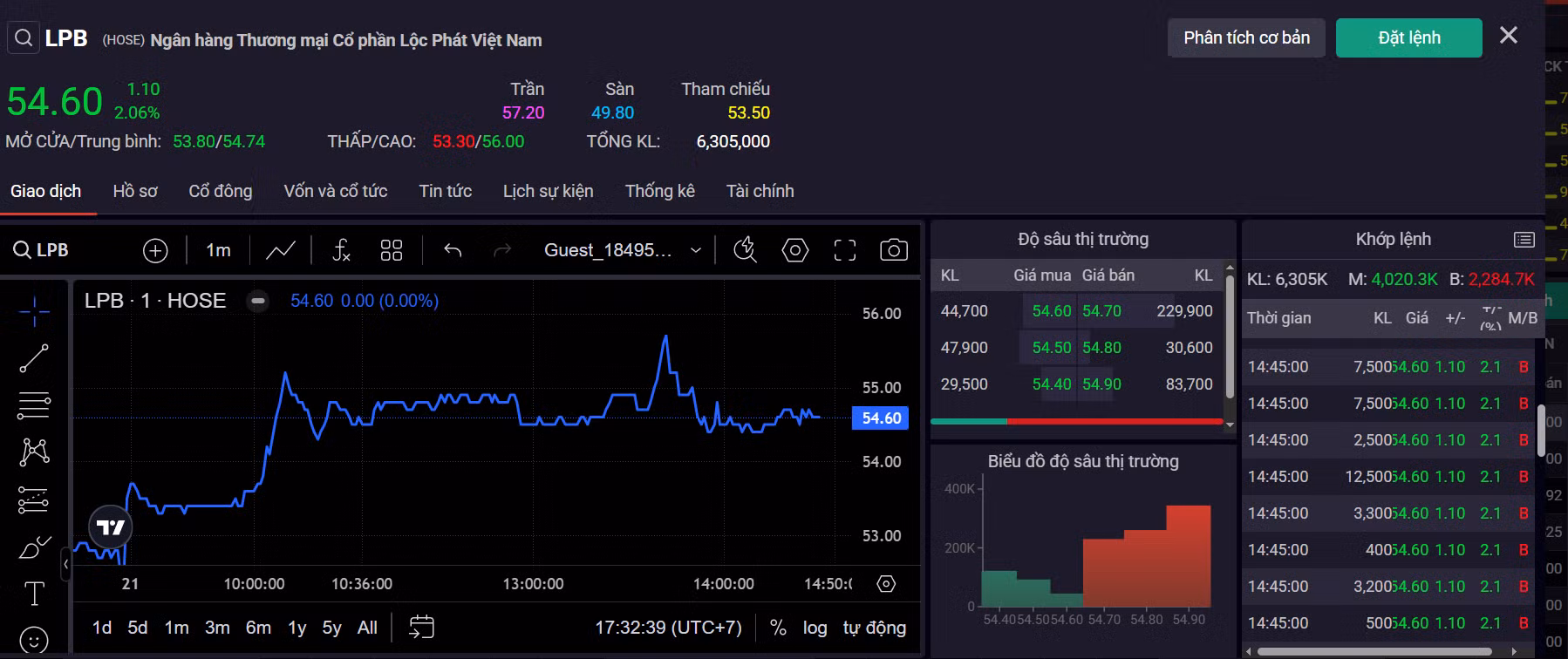The width and height of the screenshot is (1568, 659).
Task: Click the market depth vertical scrollbar
Action: (1230, 336)
